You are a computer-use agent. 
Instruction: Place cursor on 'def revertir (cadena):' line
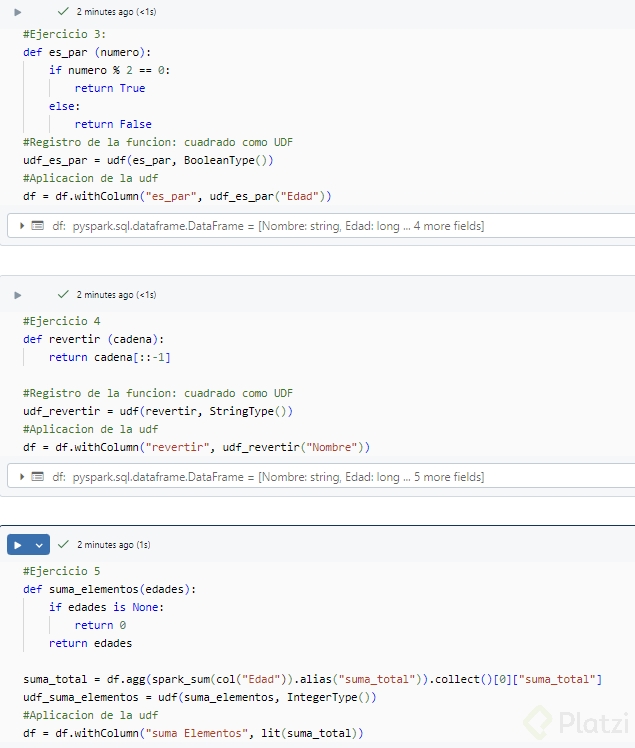94,339
